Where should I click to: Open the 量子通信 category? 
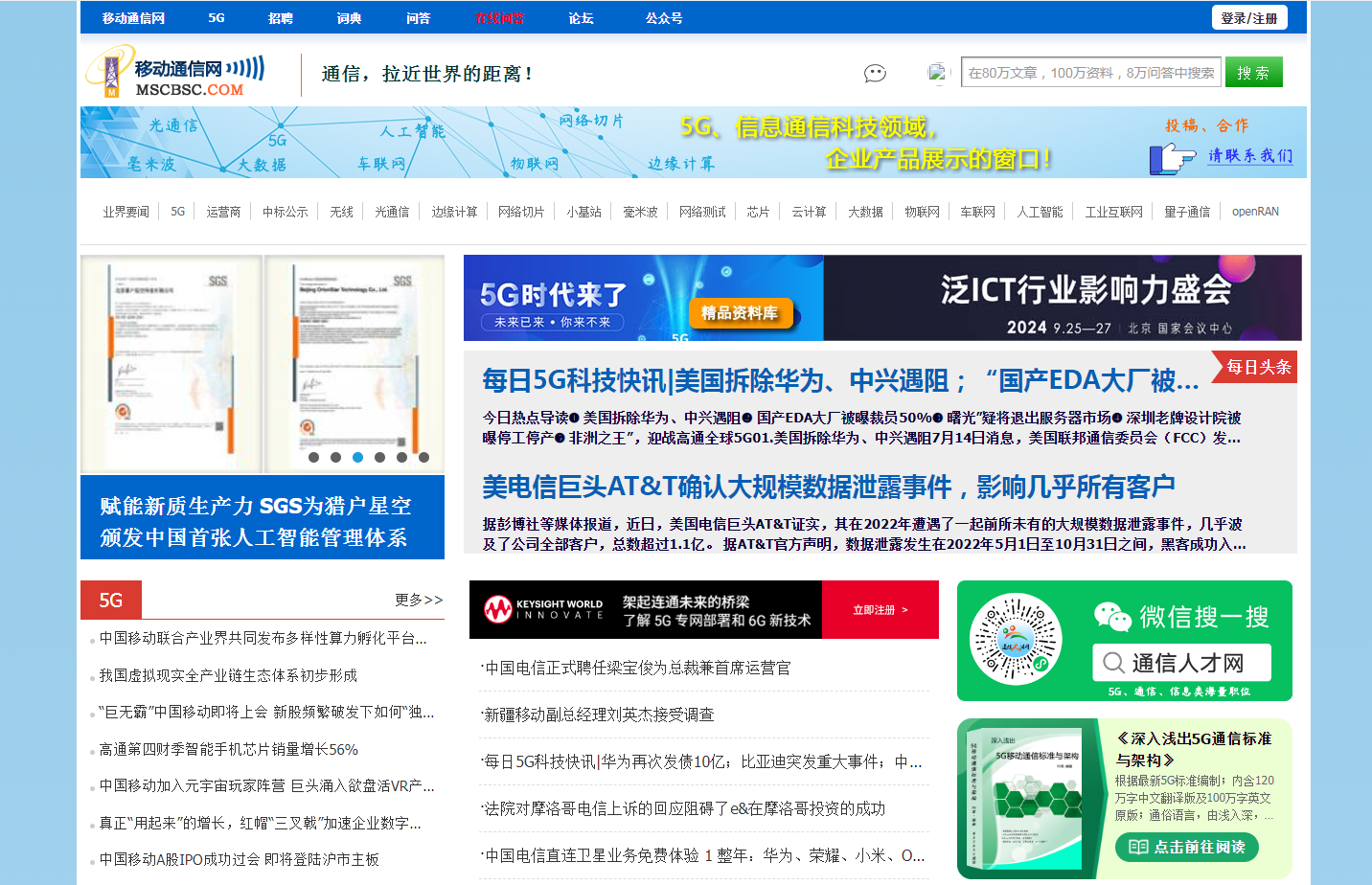[1187, 212]
